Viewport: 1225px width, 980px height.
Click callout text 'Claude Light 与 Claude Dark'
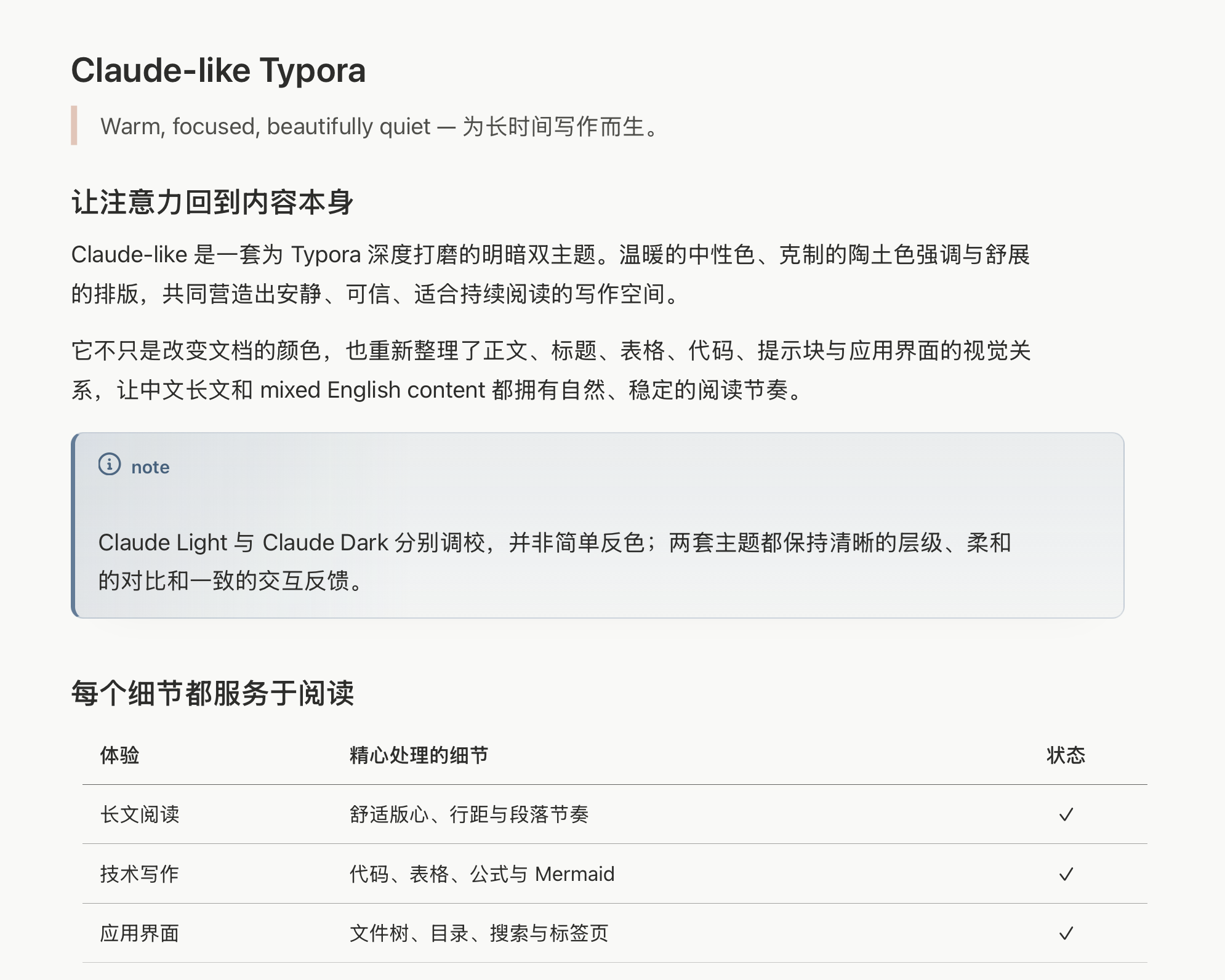[x=554, y=561]
